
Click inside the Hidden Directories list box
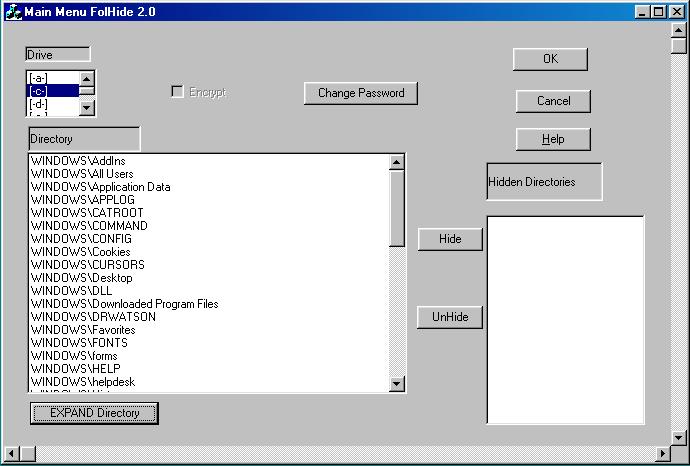point(565,320)
